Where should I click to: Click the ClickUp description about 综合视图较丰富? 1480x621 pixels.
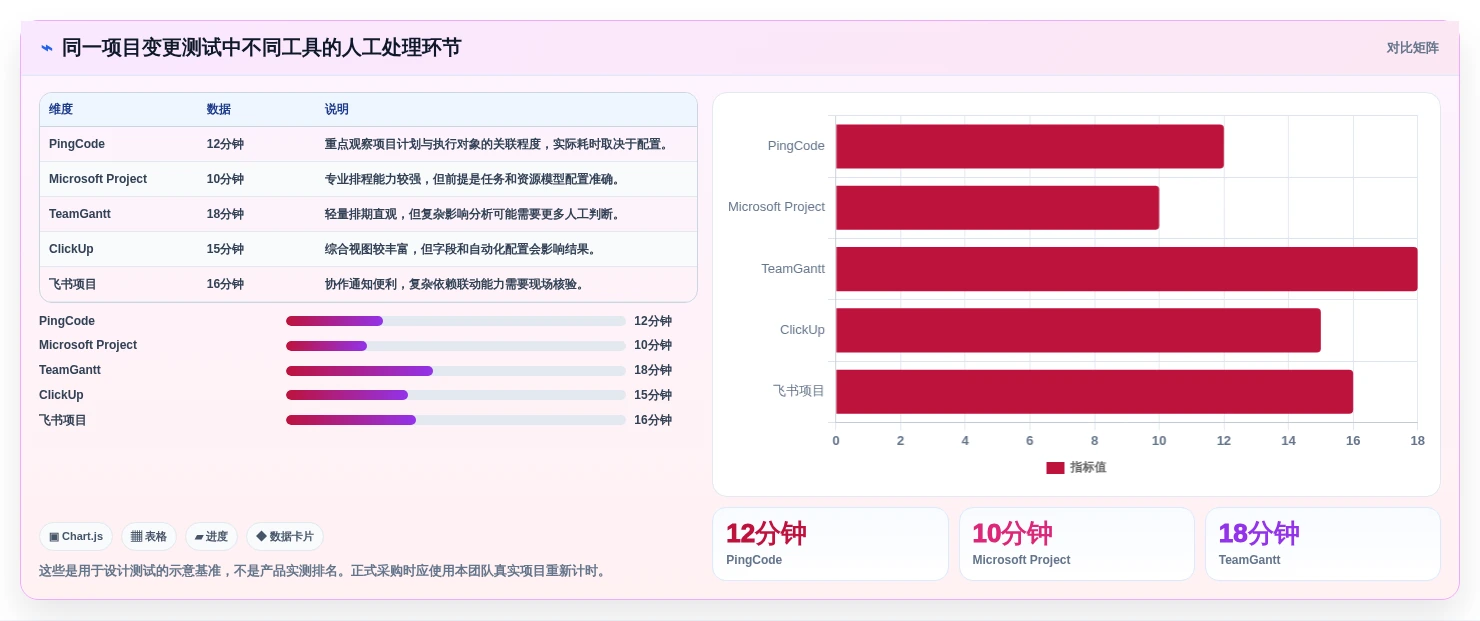pos(463,249)
